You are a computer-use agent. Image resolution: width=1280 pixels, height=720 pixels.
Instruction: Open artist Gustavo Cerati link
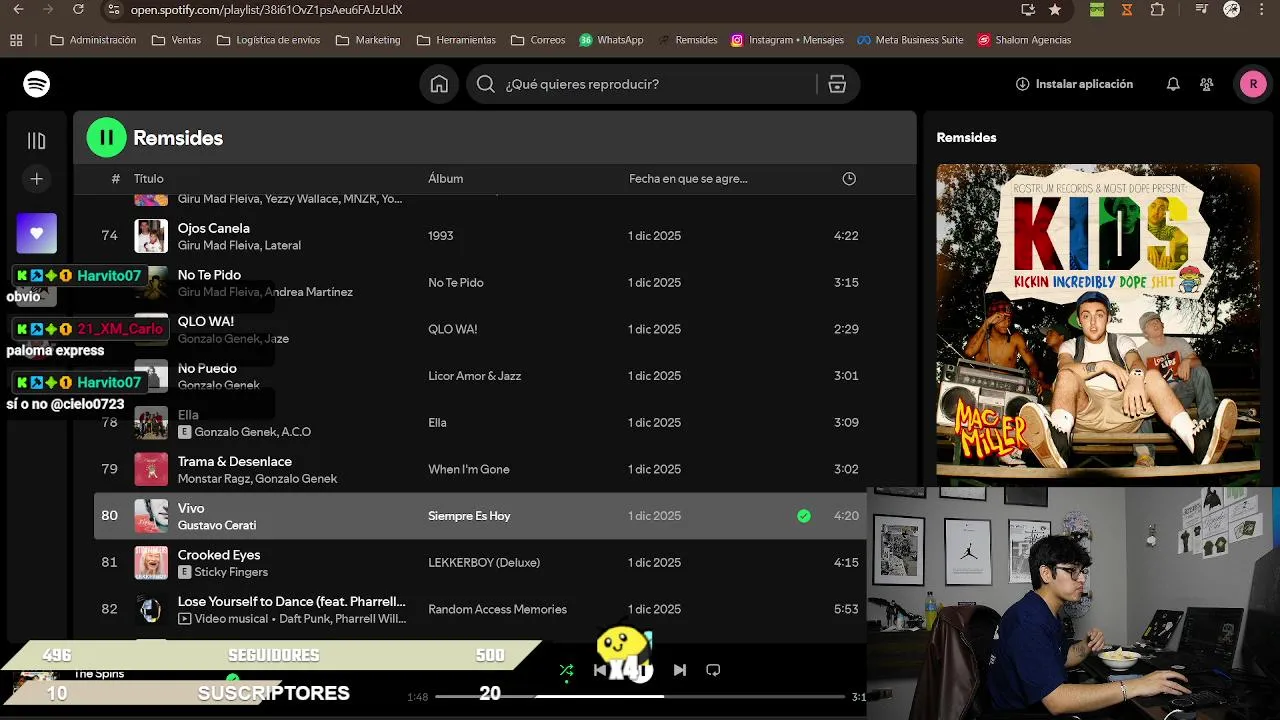(217, 525)
